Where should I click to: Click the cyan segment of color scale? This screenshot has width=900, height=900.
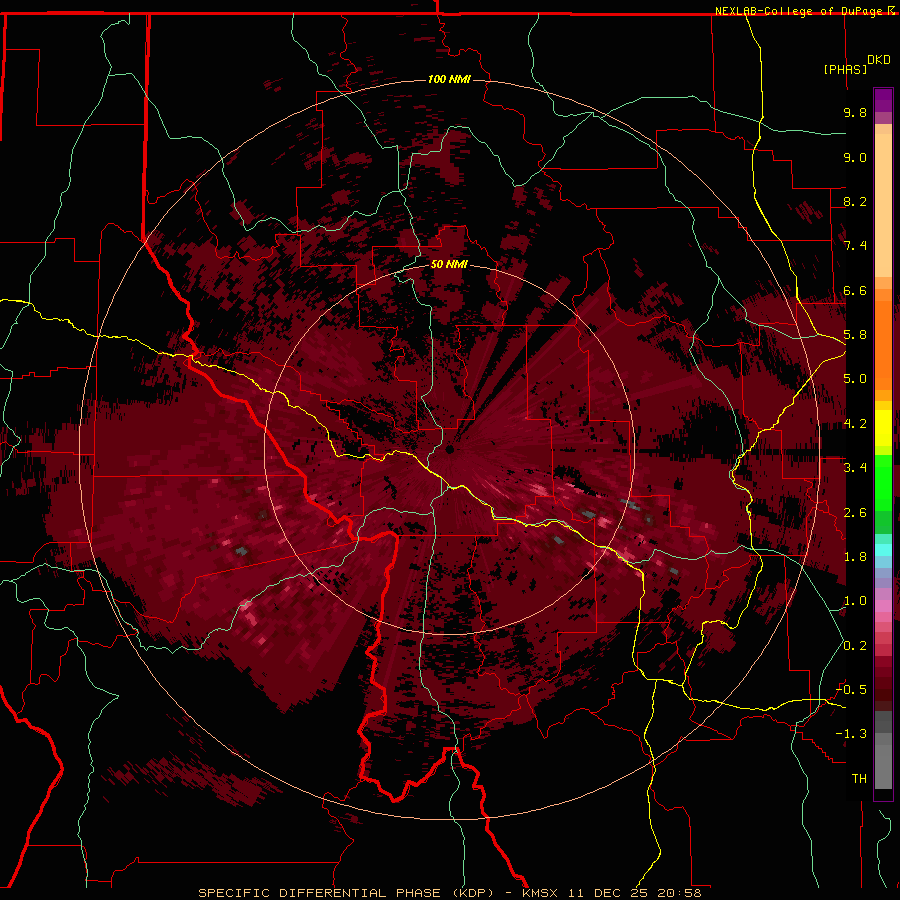pos(883,550)
